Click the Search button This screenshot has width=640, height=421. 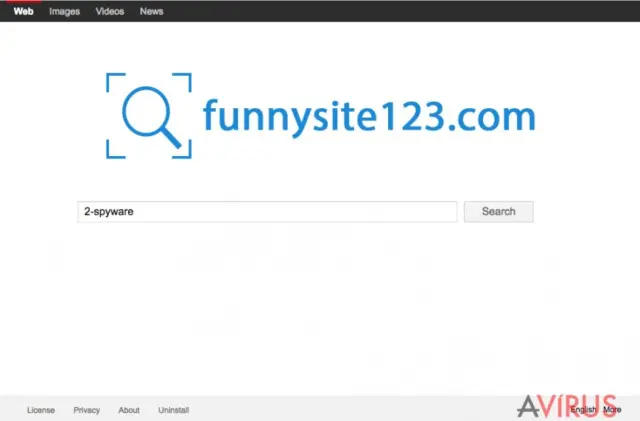point(498,212)
